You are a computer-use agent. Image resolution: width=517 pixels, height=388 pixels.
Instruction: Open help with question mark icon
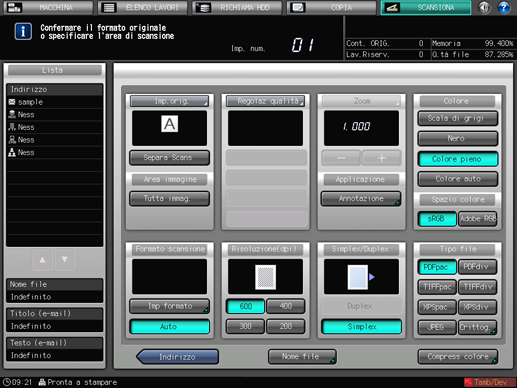(504, 7)
